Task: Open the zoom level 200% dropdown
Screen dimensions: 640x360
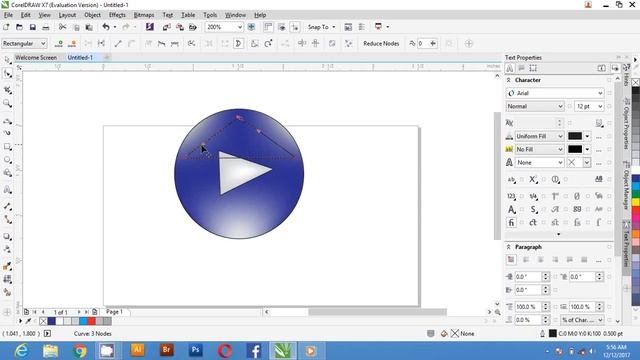Action: (240, 27)
